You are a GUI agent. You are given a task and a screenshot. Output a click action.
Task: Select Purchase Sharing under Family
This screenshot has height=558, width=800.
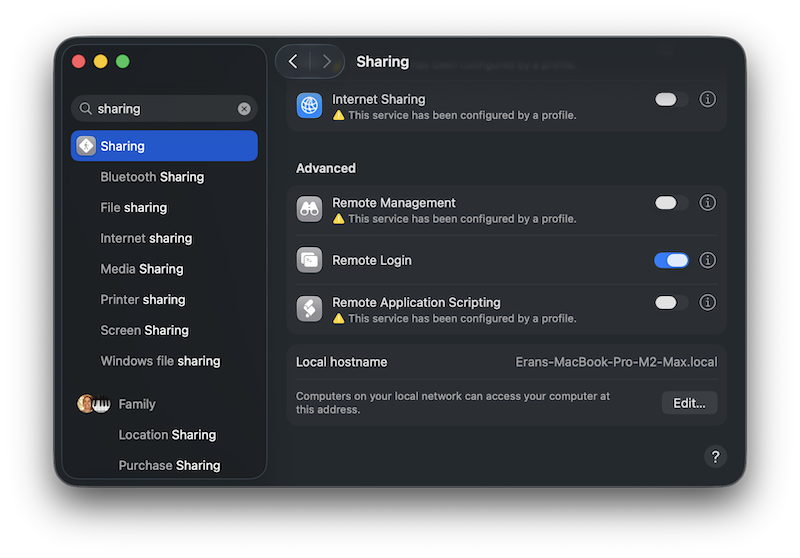click(x=169, y=465)
